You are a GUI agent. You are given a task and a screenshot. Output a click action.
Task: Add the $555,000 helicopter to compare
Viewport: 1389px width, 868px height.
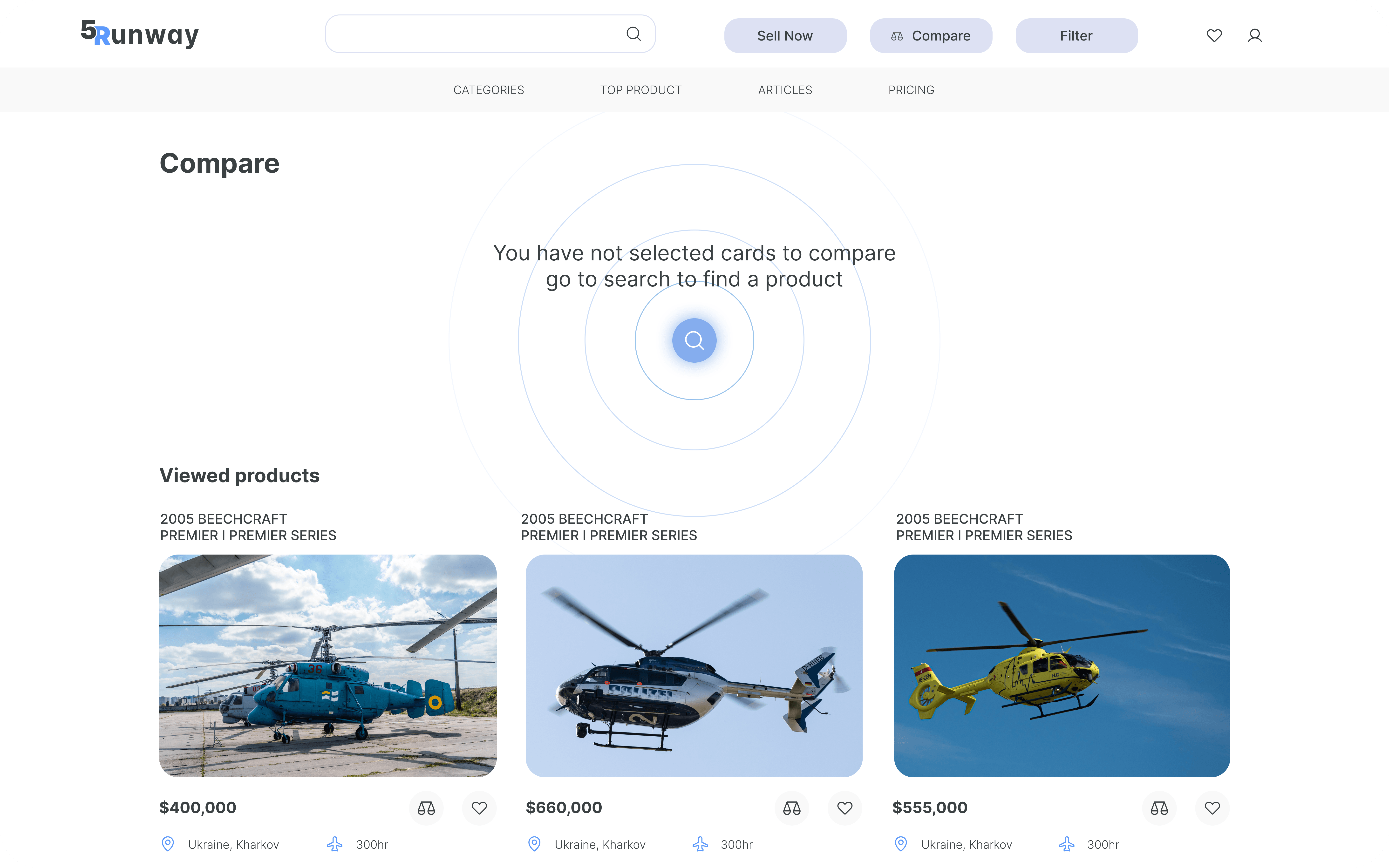pyautogui.click(x=1159, y=808)
